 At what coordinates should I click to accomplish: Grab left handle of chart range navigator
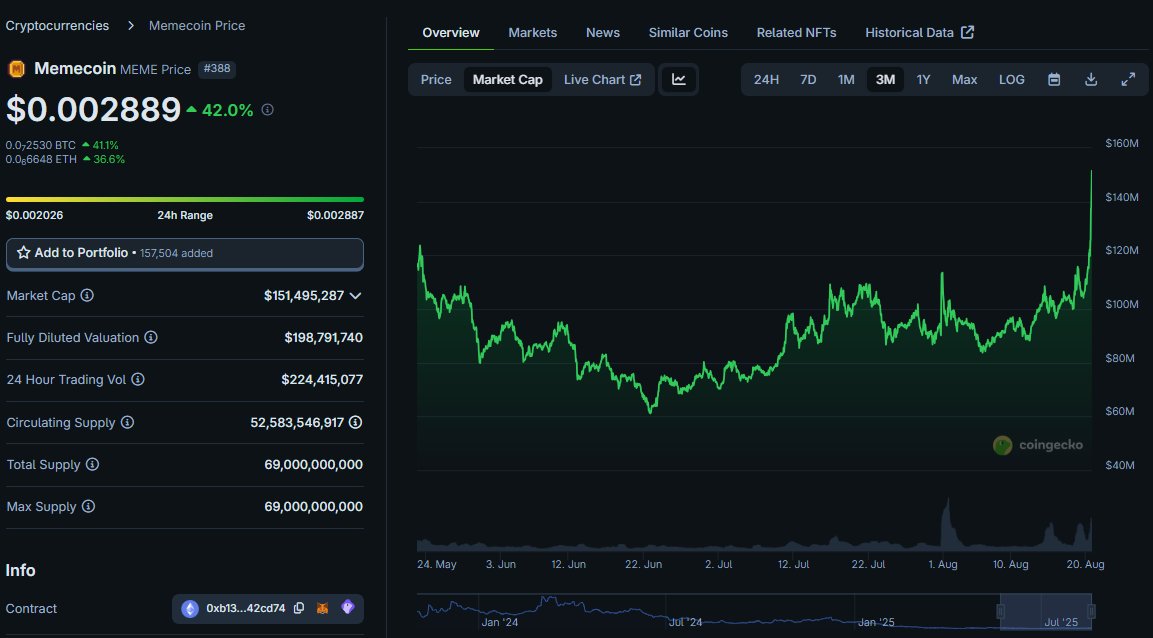(1000, 611)
